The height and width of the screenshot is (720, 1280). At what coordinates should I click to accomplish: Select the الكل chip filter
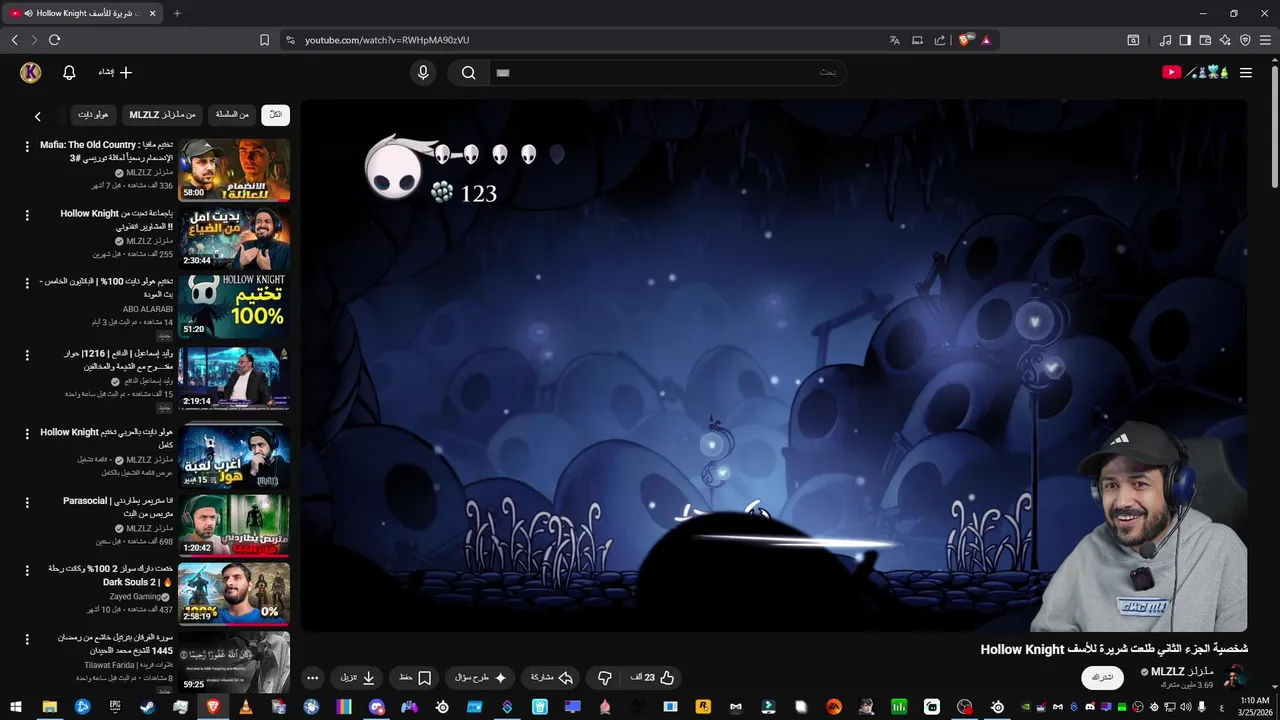275,115
